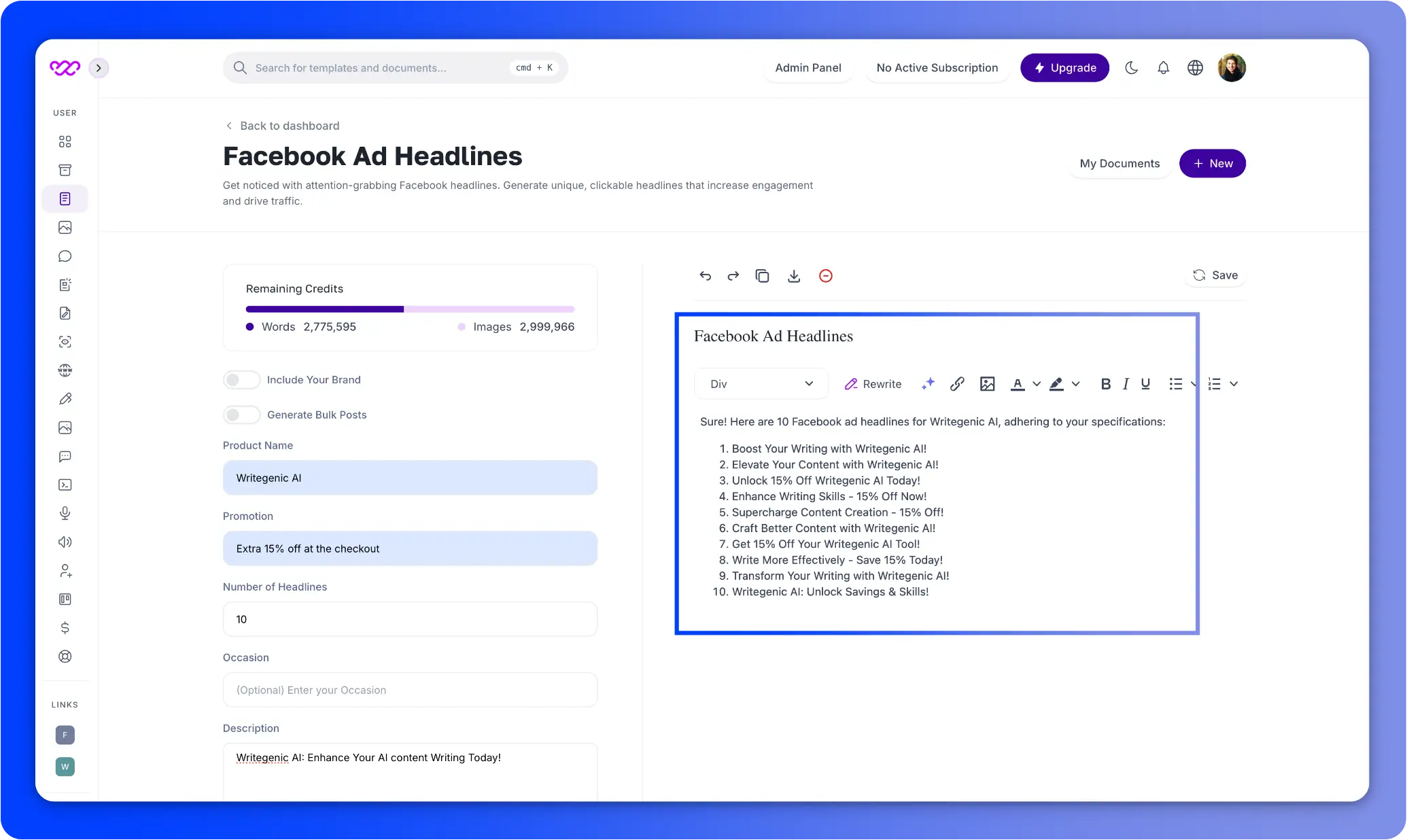The height and width of the screenshot is (840, 1407).
Task: Open the speaker volume icon in sidebar
Action: [65, 542]
